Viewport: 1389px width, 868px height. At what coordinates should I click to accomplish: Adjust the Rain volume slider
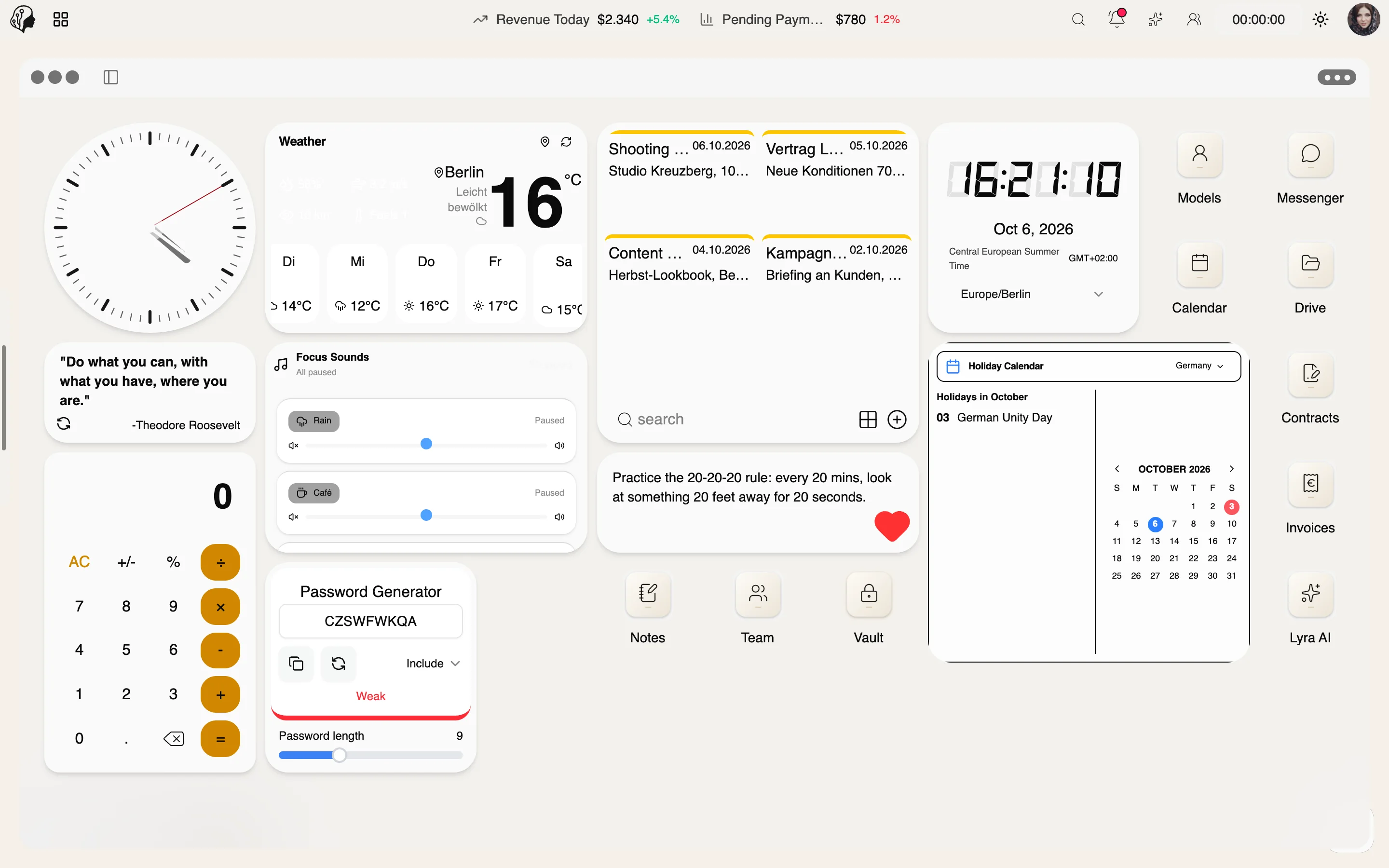426,444
